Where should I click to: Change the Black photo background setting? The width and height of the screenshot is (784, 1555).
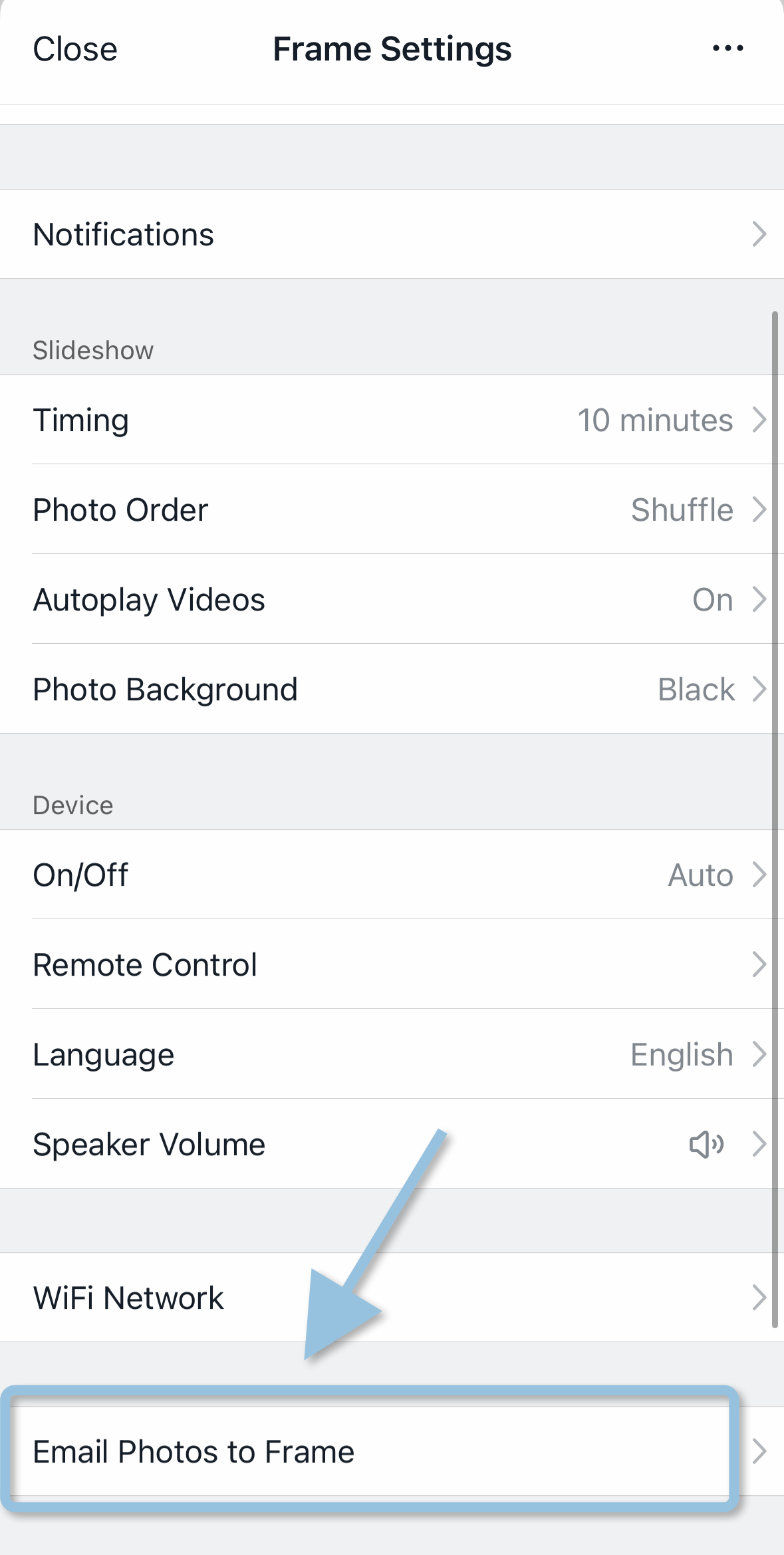coord(696,690)
